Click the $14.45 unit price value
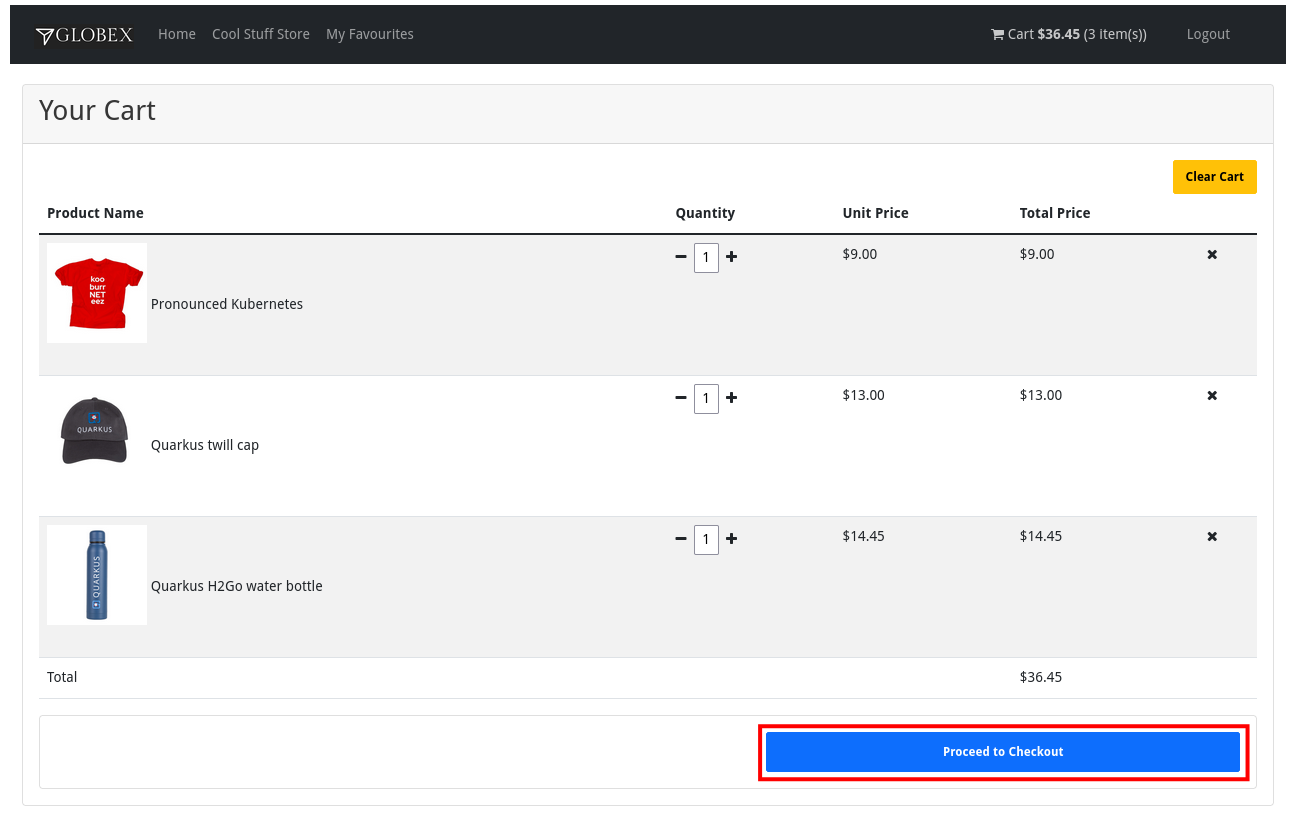This screenshot has width=1300, height=828. point(864,536)
